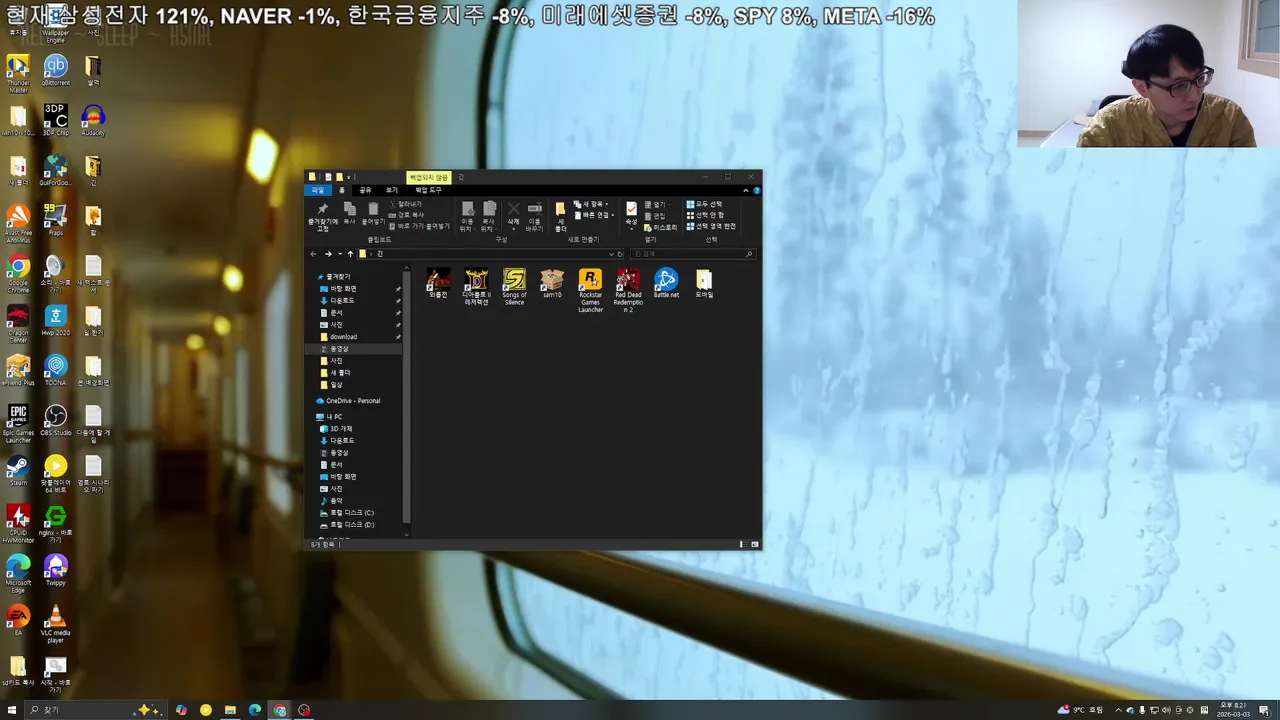Select 로컬 디스크 (C:) drive
Screen dimensions: 1280x720
346,513
